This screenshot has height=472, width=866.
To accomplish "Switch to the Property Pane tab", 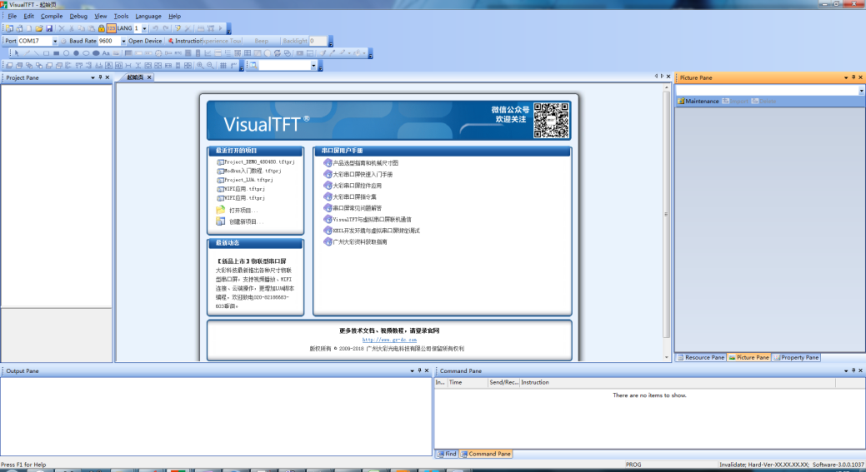I will click(798, 357).
